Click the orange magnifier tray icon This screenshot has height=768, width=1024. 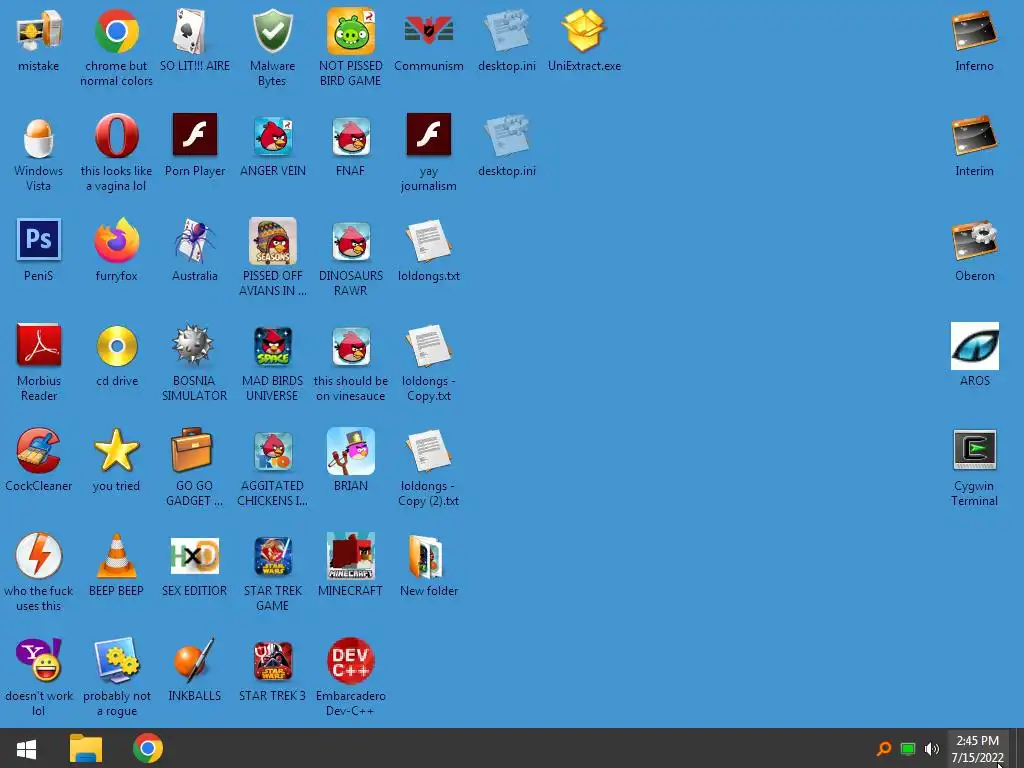coord(884,748)
